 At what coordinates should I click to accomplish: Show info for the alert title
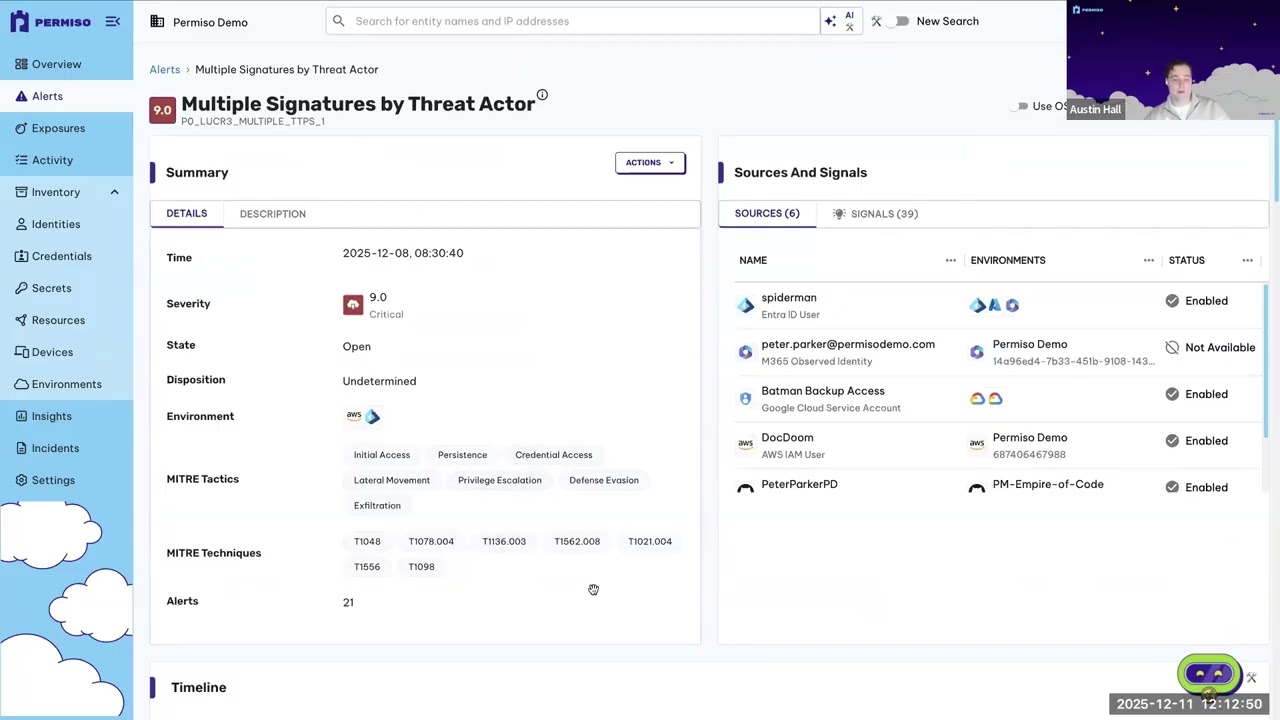coord(542,95)
